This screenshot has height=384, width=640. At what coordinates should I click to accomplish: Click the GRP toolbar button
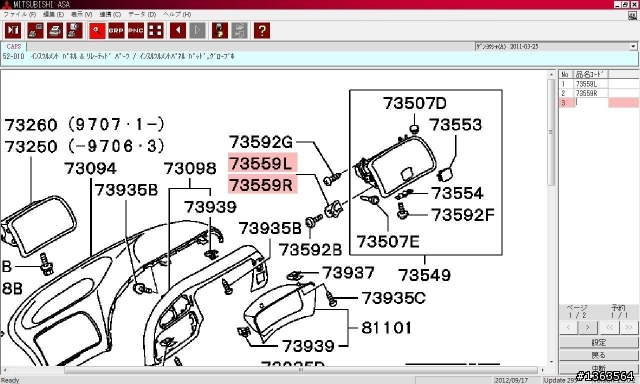coord(116,31)
